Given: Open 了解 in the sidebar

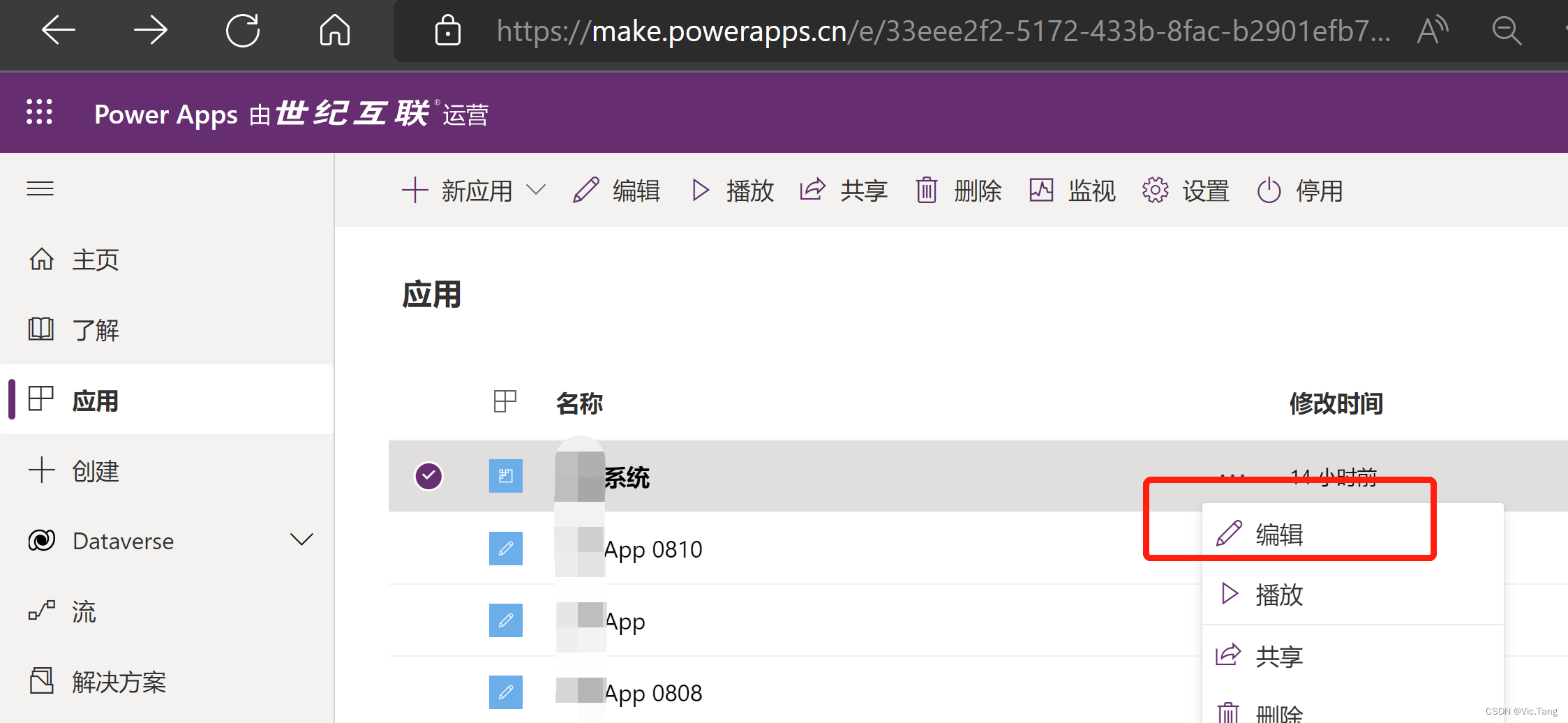Looking at the screenshot, I should 167,329.
